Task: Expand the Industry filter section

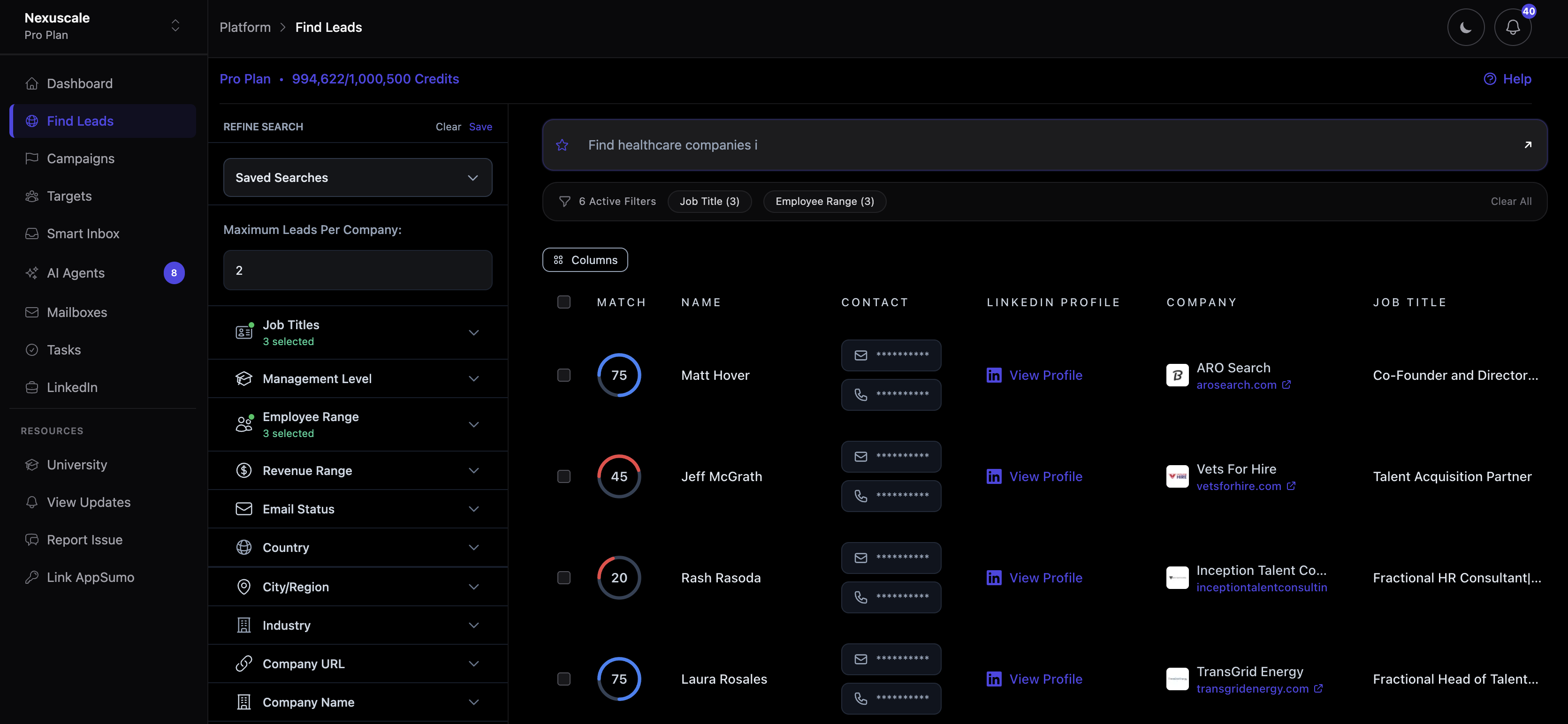Action: (358, 626)
